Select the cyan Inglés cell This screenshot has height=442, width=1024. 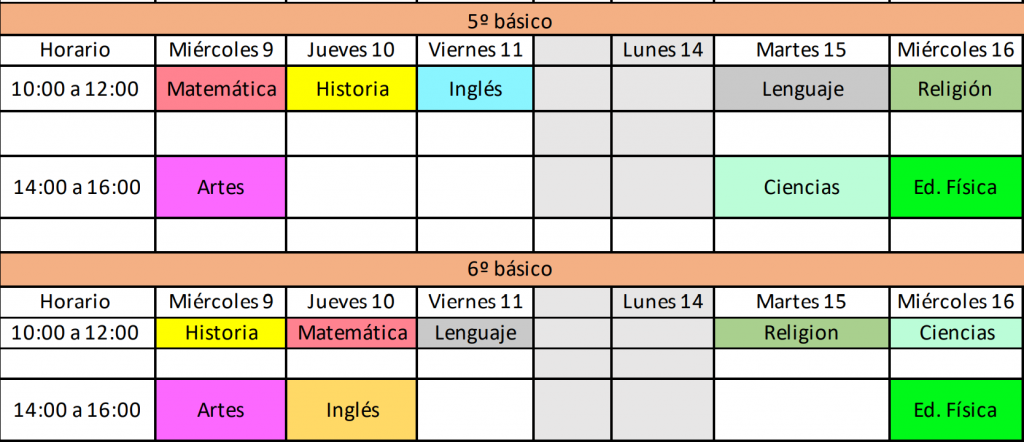tap(475, 88)
